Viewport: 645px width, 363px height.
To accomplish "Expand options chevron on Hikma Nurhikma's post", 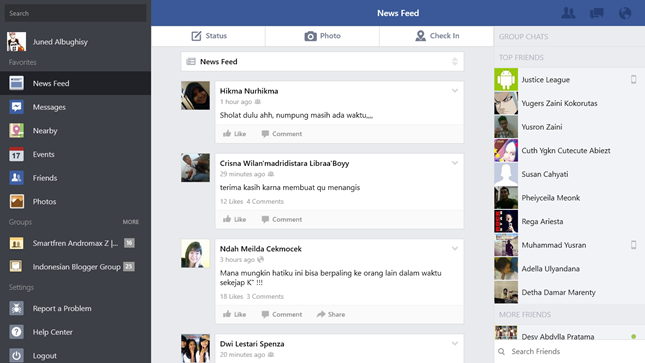I will (455, 91).
